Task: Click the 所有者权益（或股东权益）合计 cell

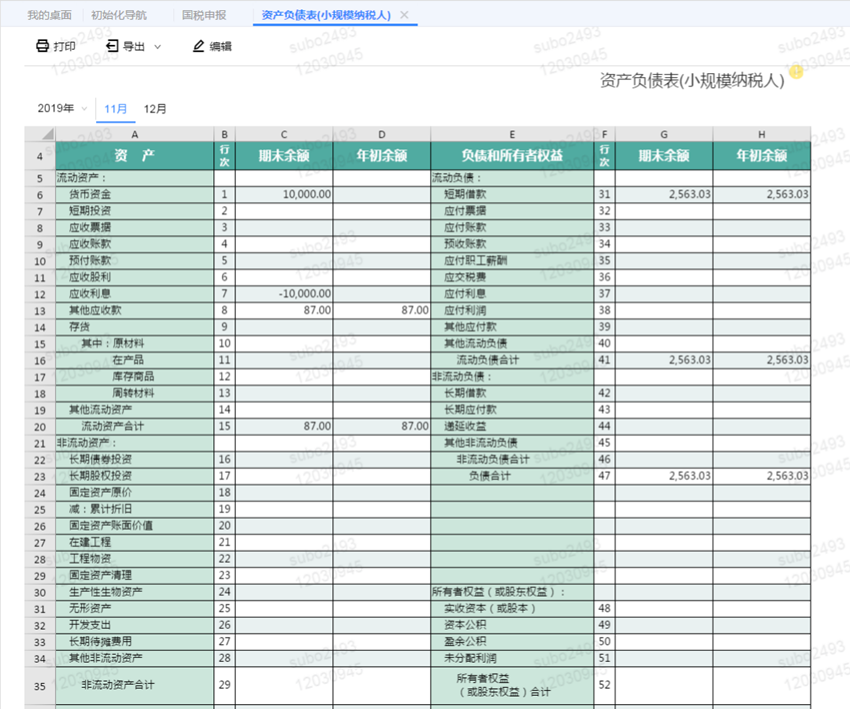Action: (x=512, y=686)
